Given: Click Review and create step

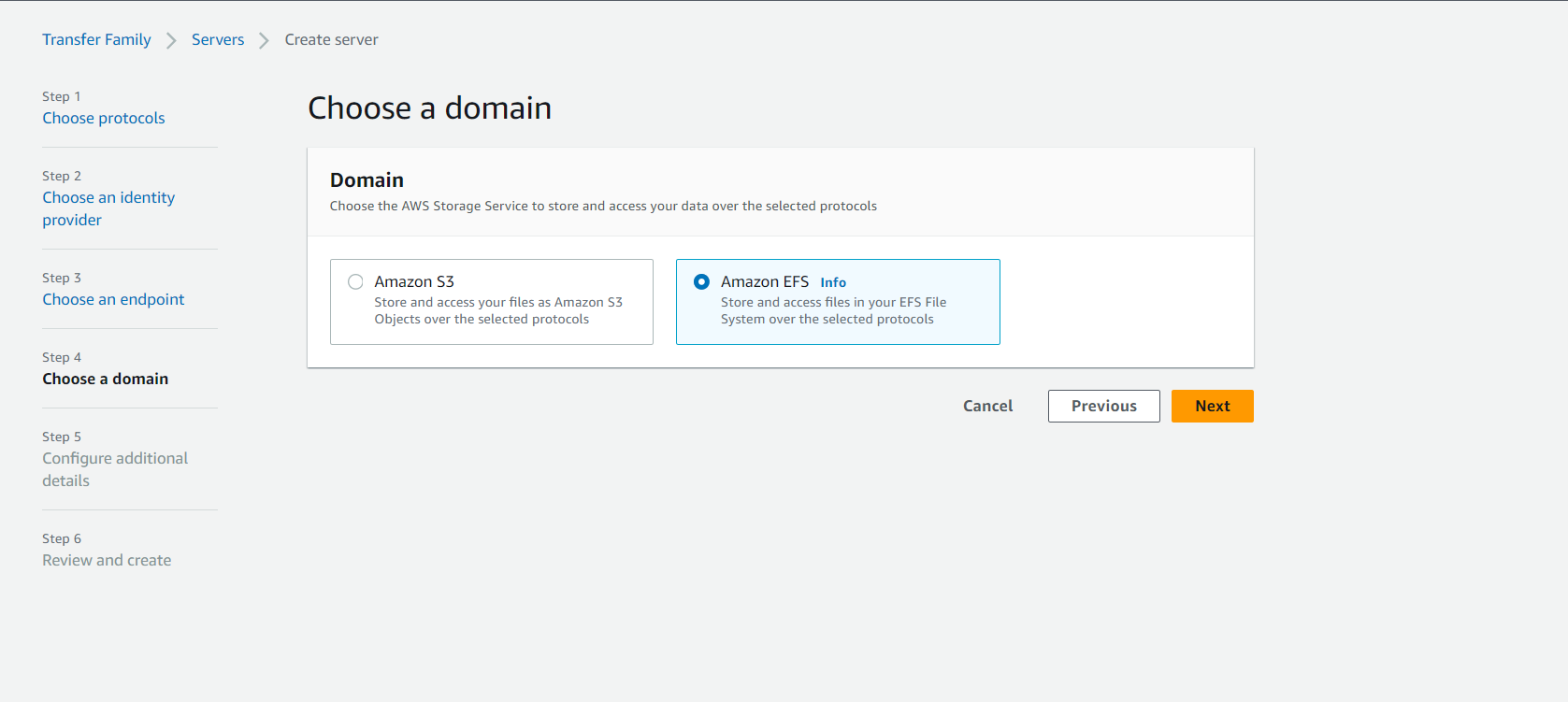Looking at the screenshot, I should pyautogui.click(x=107, y=560).
